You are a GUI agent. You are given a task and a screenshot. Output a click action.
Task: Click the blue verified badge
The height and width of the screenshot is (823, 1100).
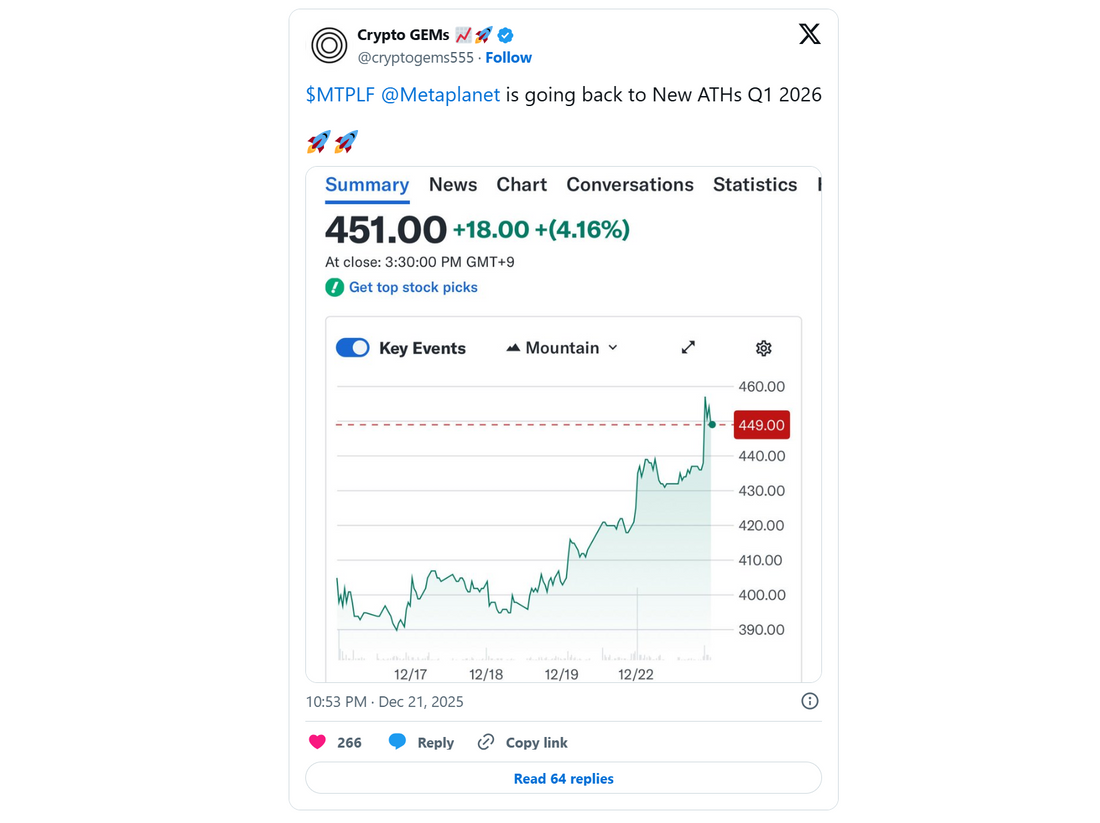pos(505,34)
